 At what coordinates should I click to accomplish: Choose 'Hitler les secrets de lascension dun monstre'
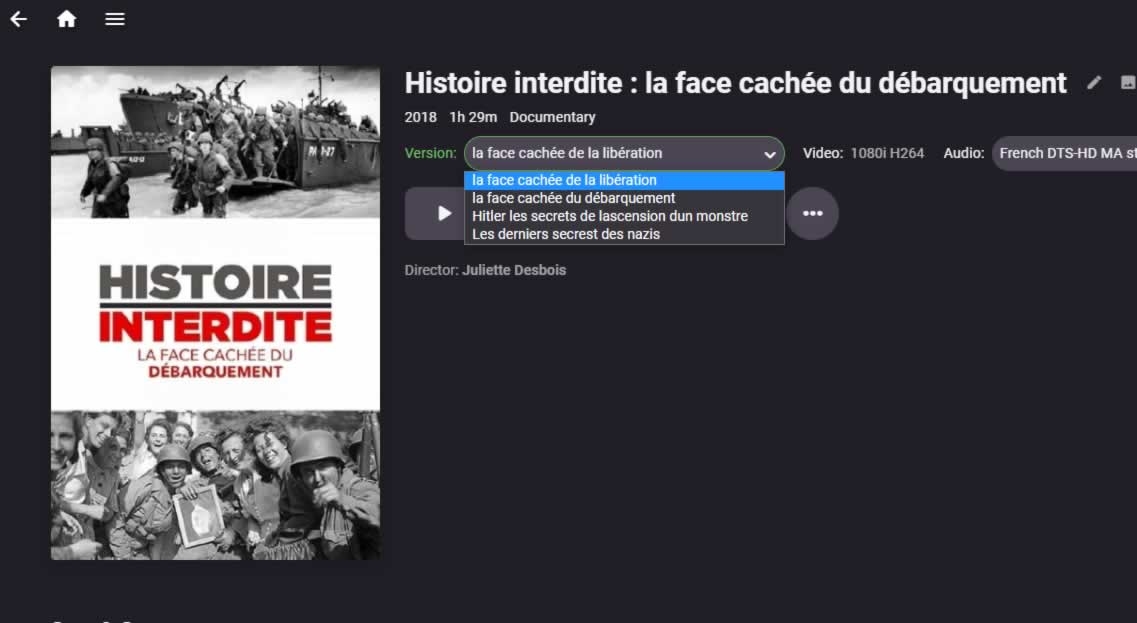(x=624, y=216)
